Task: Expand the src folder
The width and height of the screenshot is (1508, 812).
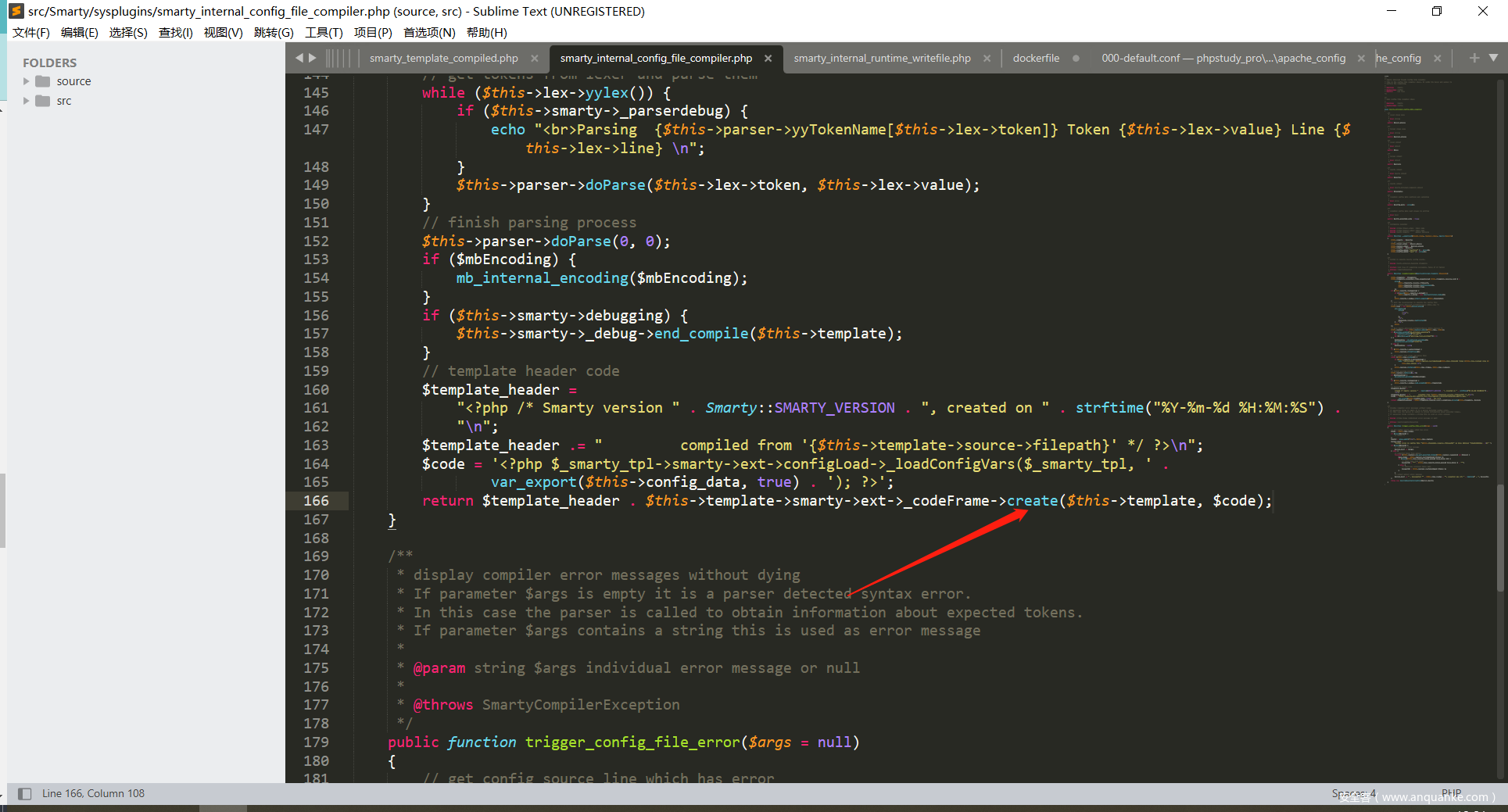Action: [27, 101]
